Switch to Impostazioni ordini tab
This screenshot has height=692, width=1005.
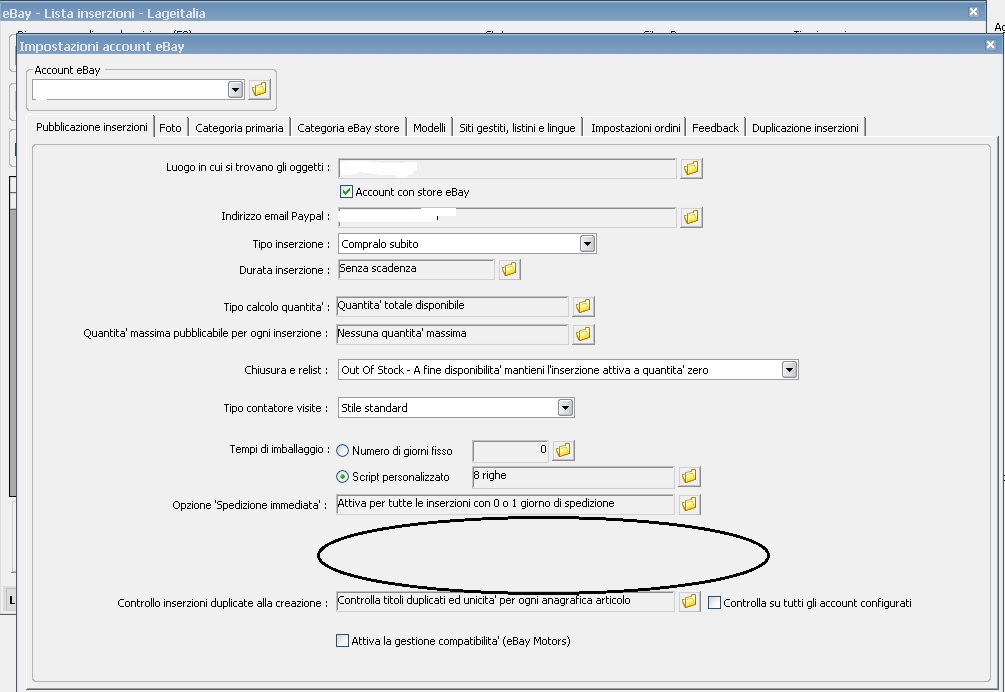click(x=635, y=128)
